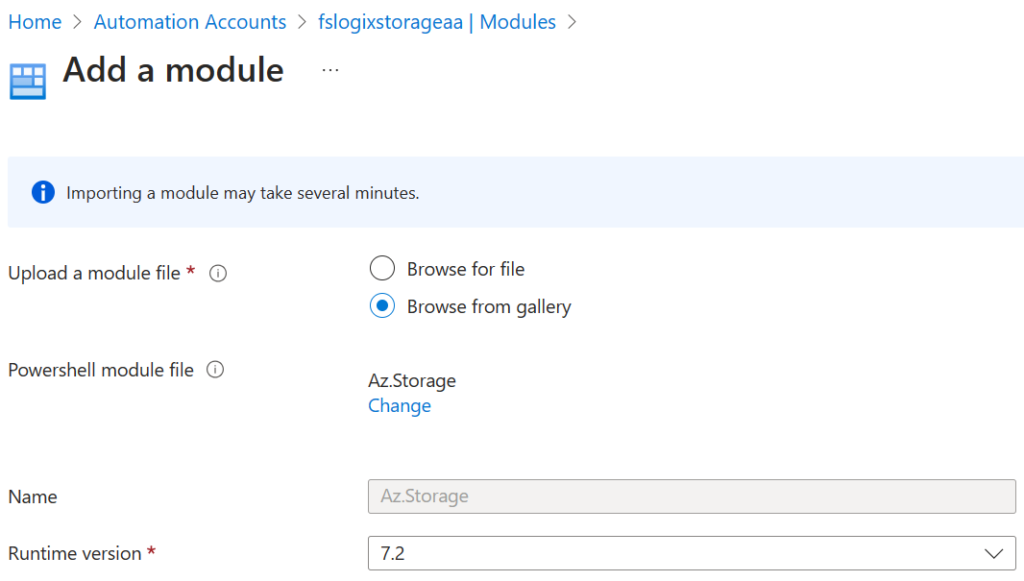Navigate to Automation Accounts breadcrumb
The image size is (1024, 581).
190,22
